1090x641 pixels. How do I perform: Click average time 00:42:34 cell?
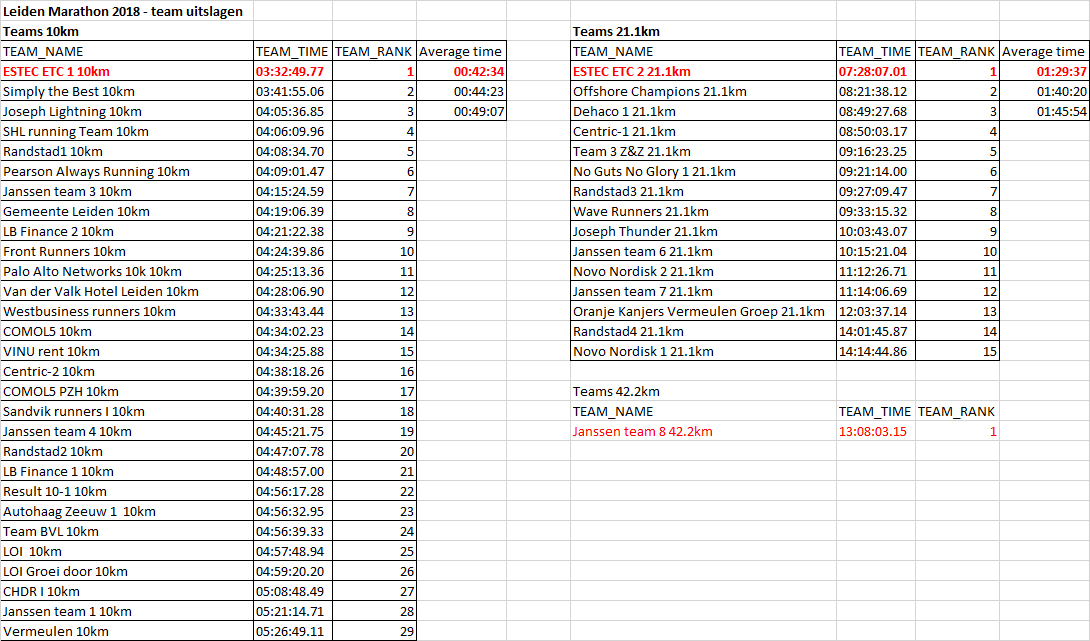[x=478, y=71]
